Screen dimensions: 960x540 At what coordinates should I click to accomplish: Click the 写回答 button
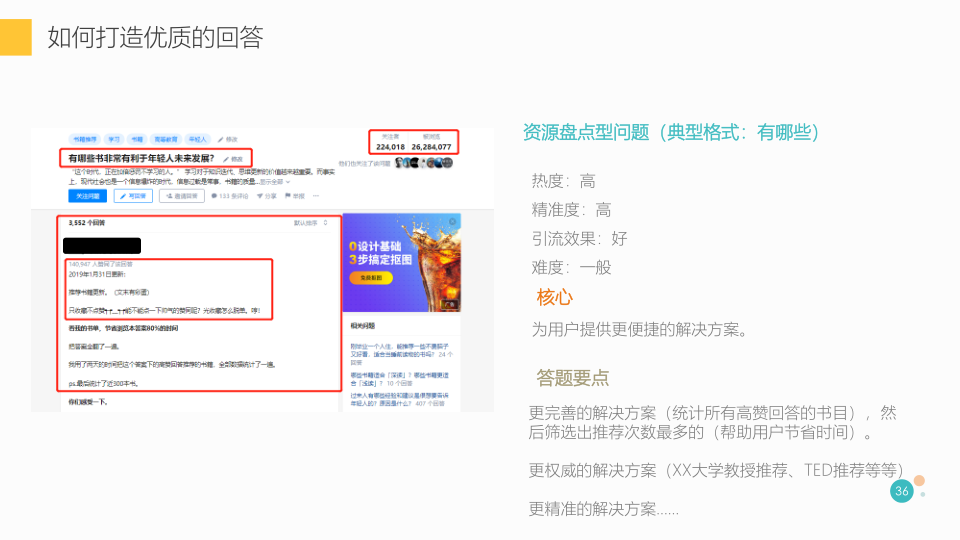[133, 196]
